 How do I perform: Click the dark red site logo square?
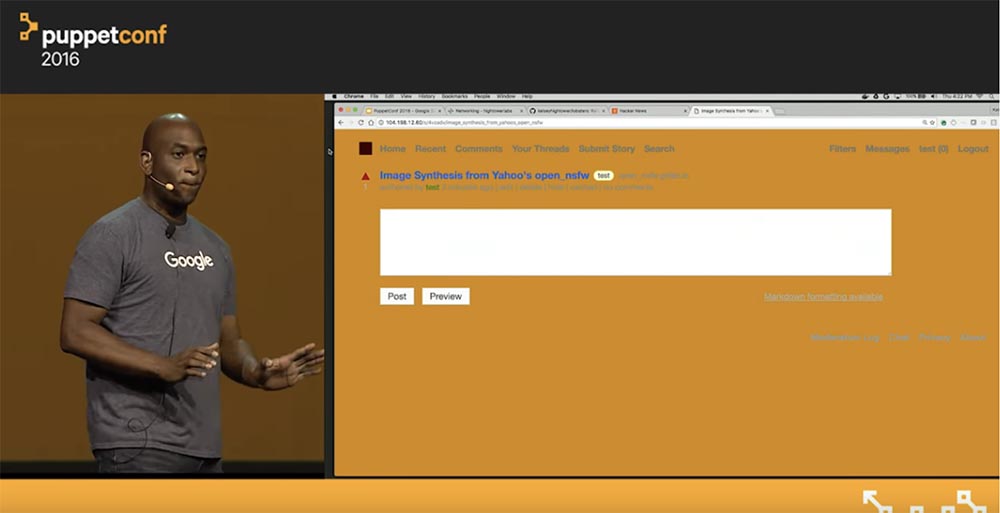[x=365, y=149]
